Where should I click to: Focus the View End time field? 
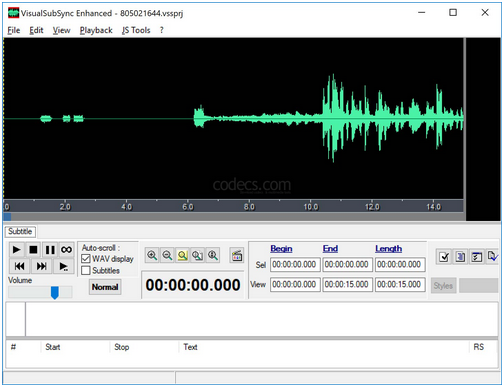(347, 285)
